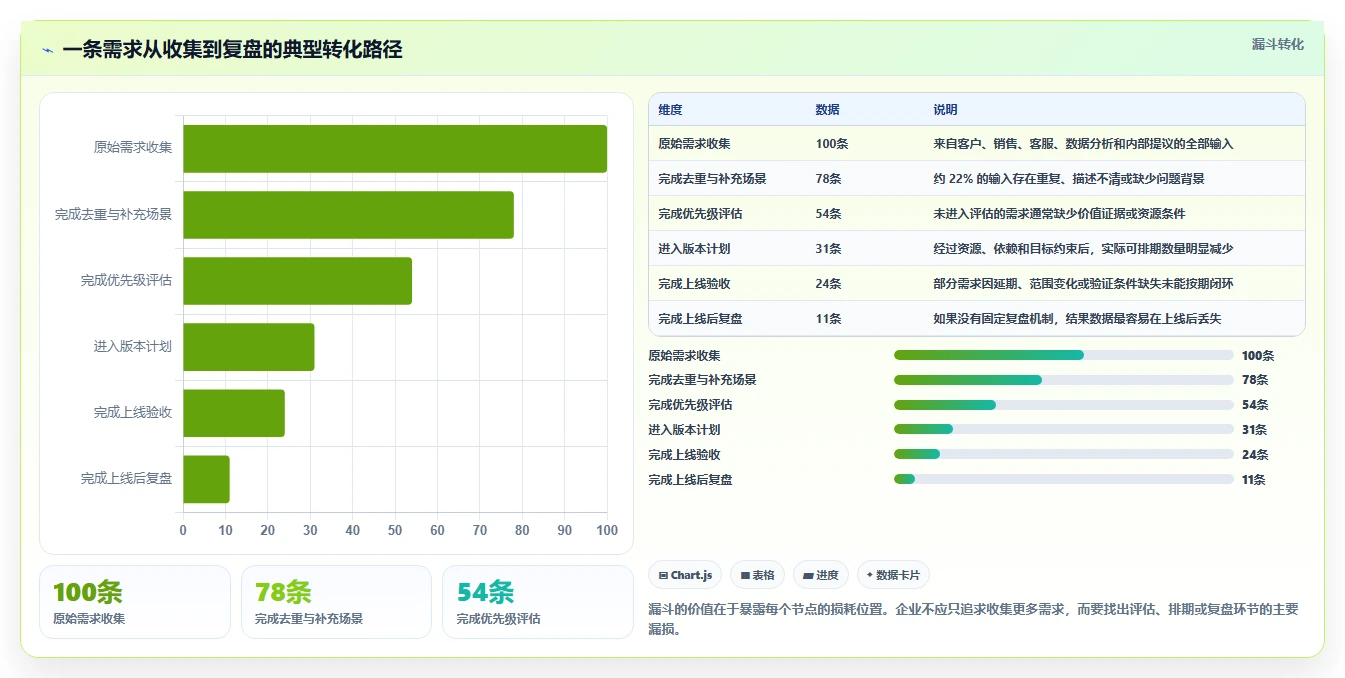Click the 100条 原始需求收集 stat card

135,602
